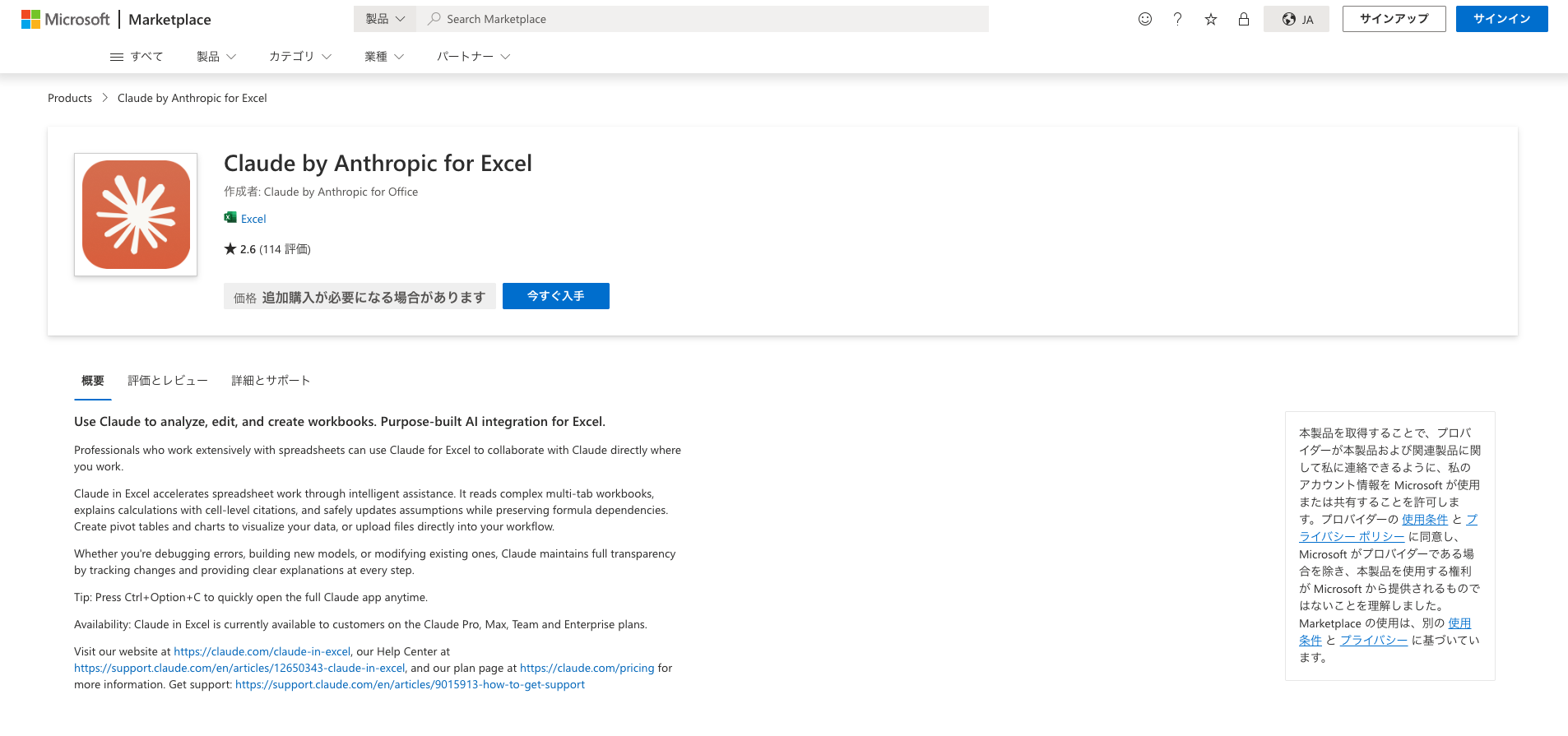This screenshot has height=736, width=1568.
Task: Open the claude.com/pricing link
Action: [587, 668]
